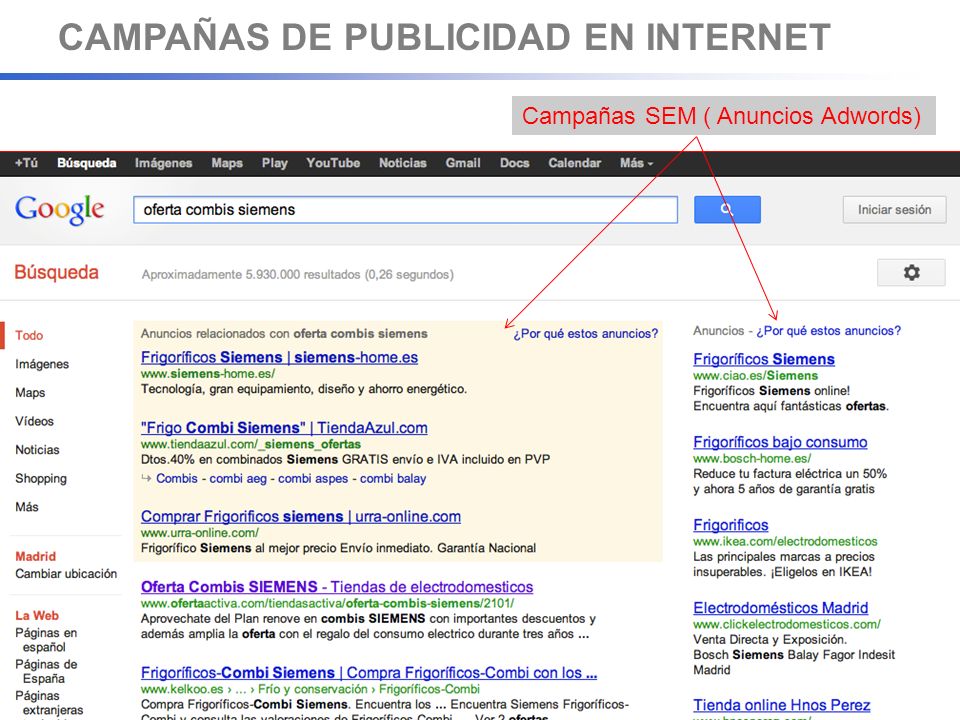Click the 'combi aeg' sitelink
This screenshot has width=960, height=720.
click(238, 479)
